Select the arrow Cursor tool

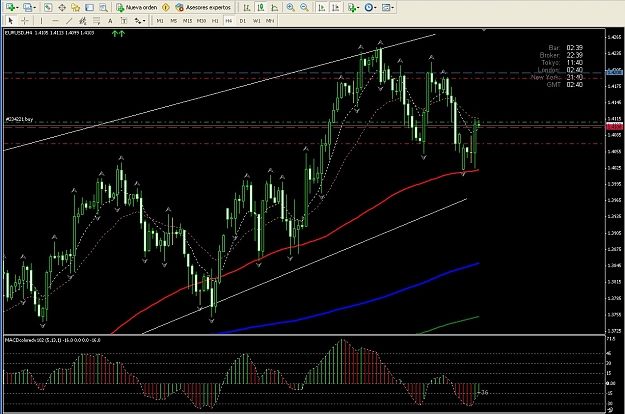coord(11,21)
